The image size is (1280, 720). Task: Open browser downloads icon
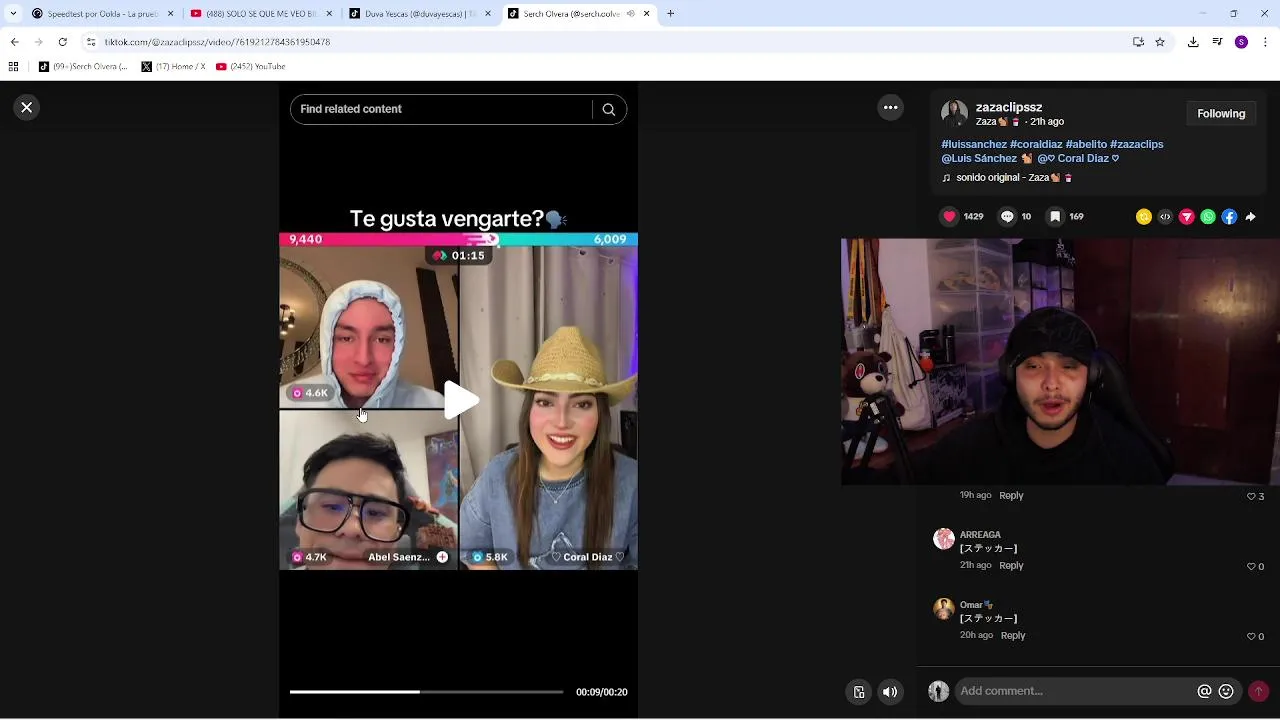[x=1193, y=42]
